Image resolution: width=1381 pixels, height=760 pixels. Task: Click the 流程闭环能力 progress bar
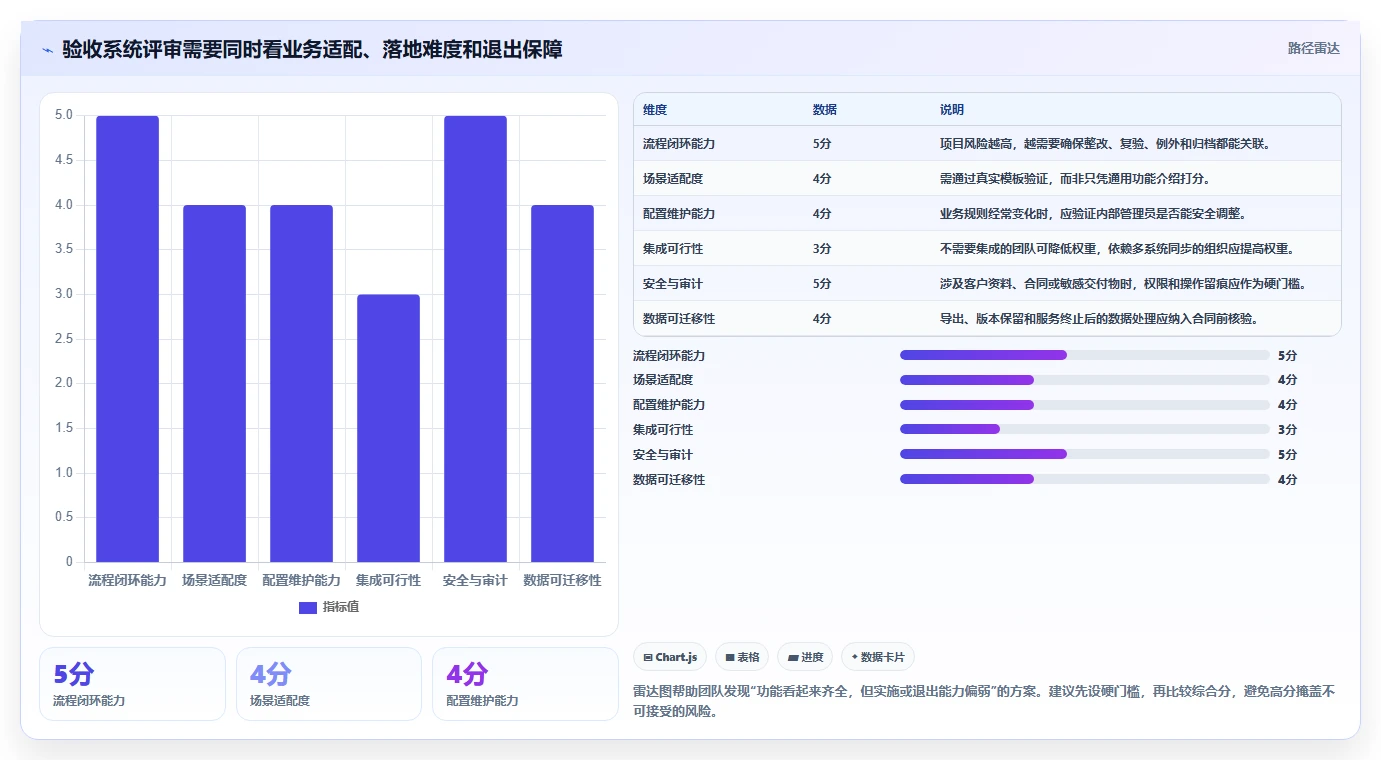[1085, 355]
